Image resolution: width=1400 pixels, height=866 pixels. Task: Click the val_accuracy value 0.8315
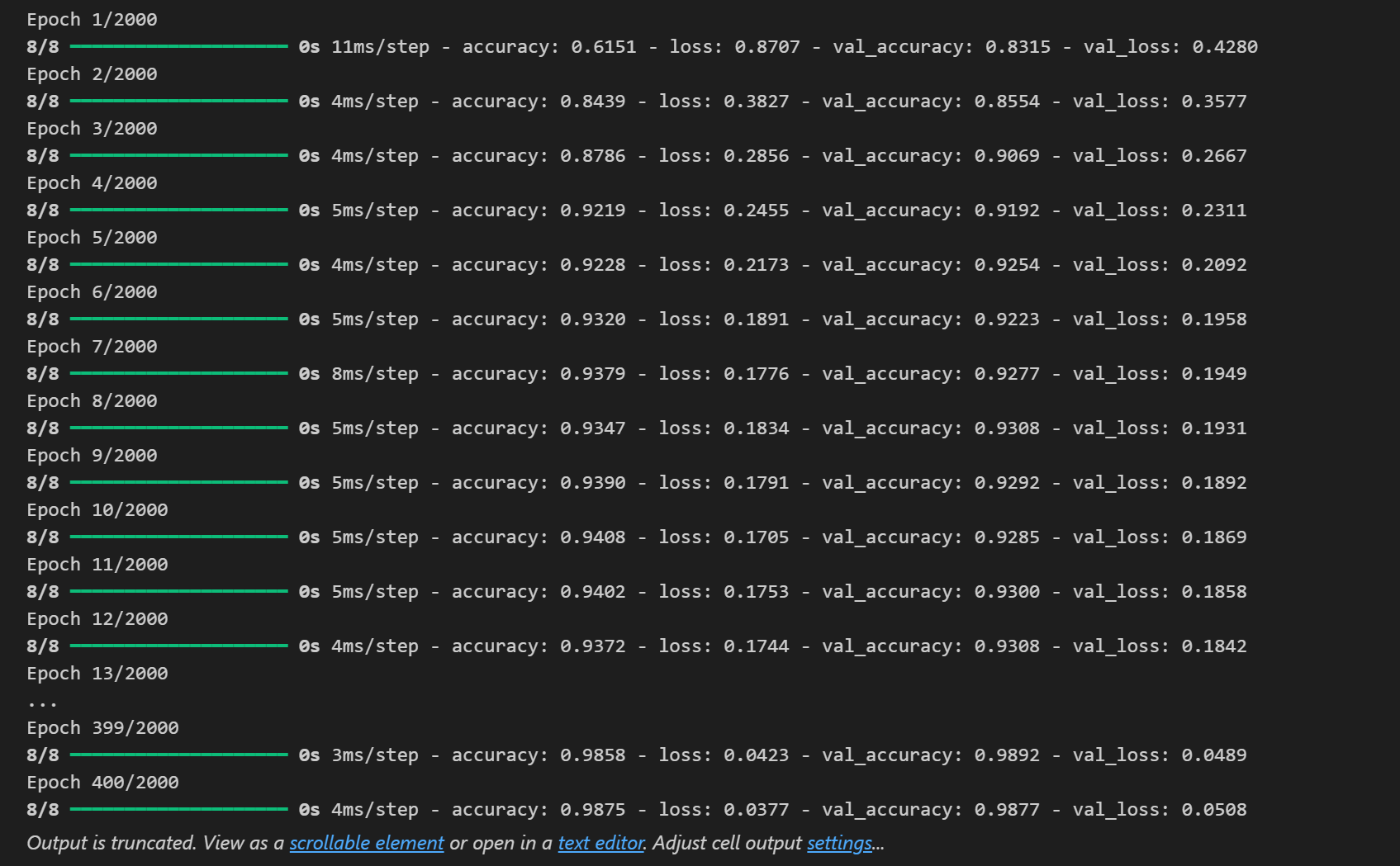(x=1018, y=47)
